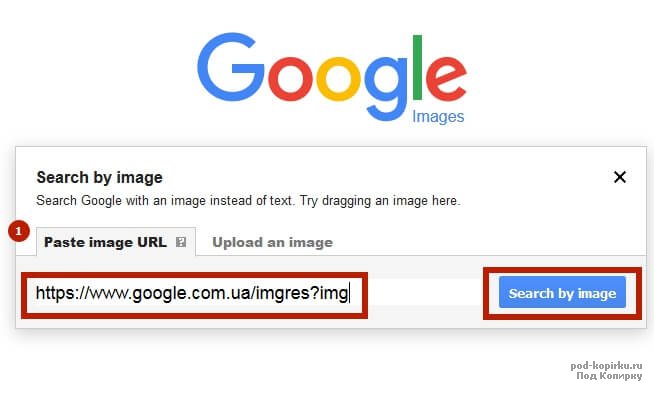Click the first red o in the Google logo

point(290,79)
